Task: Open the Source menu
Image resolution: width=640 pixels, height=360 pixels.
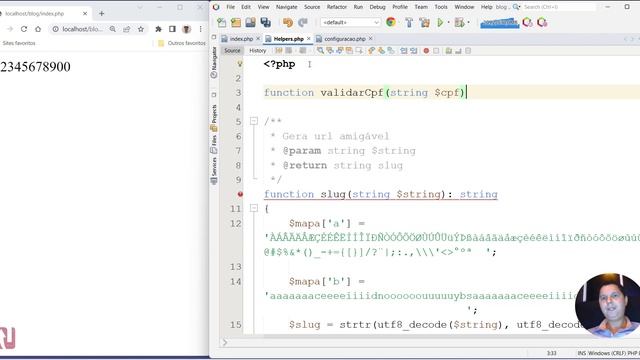Action: click(x=312, y=7)
